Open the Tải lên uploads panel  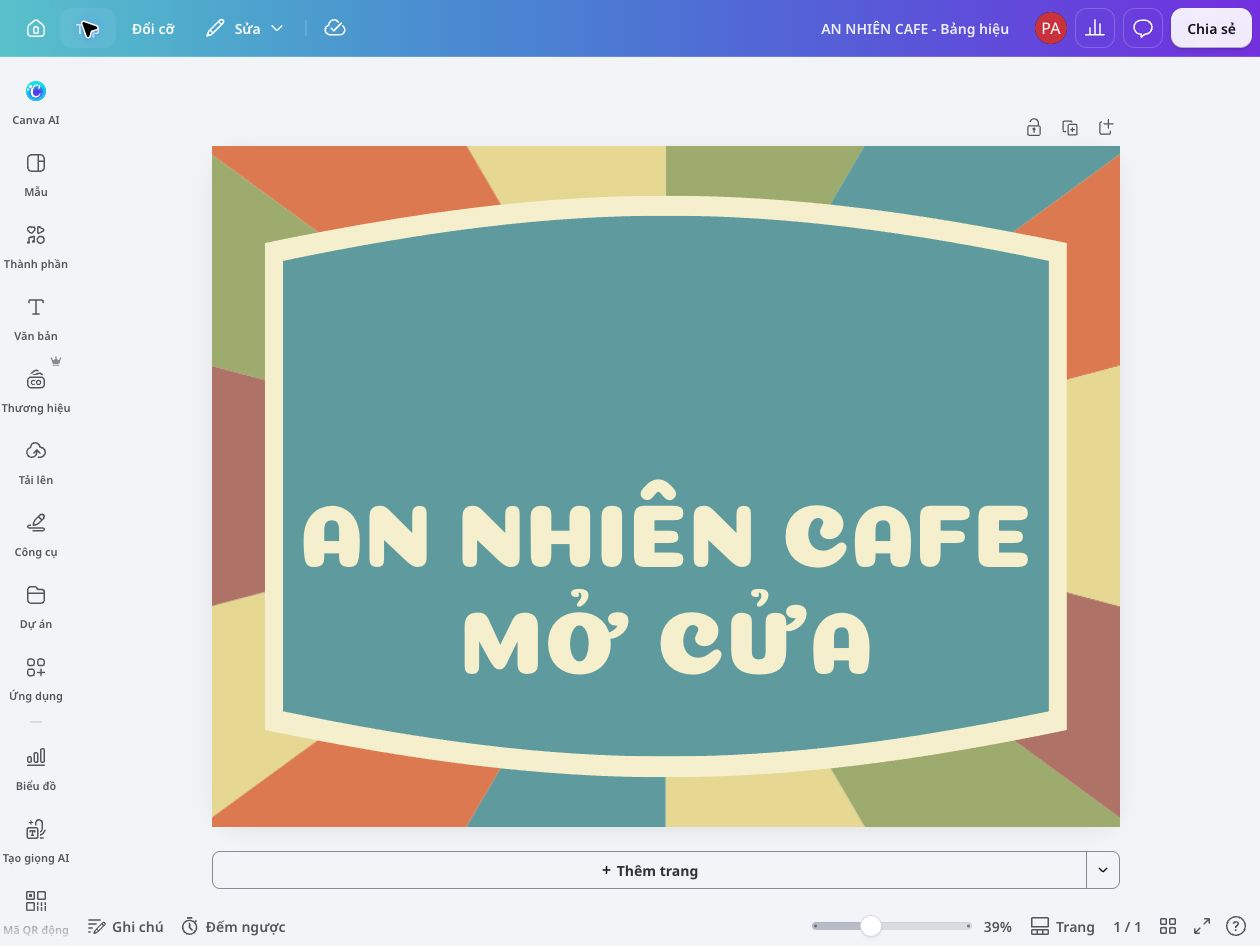tap(36, 463)
